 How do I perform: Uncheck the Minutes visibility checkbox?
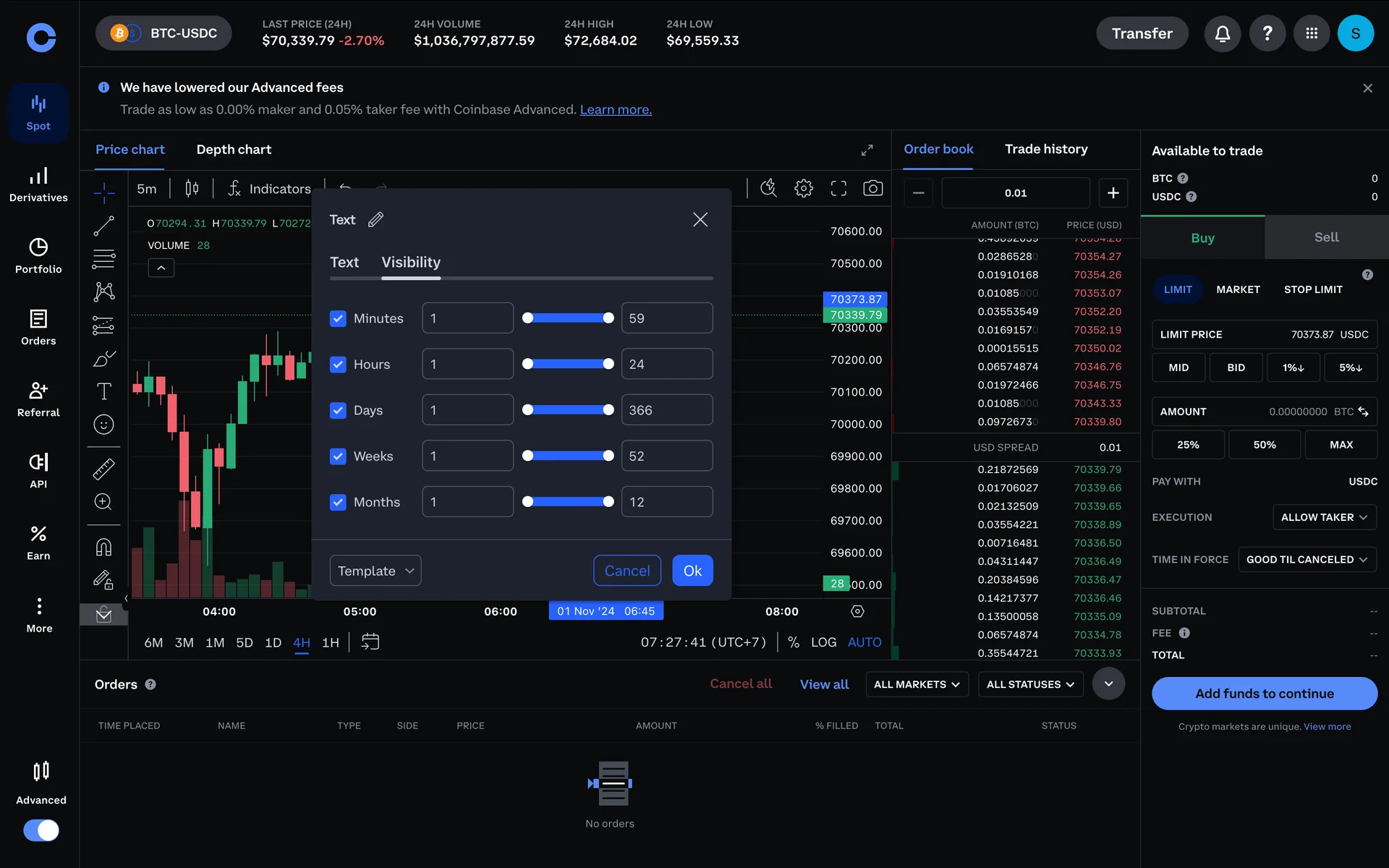(338, 318)
